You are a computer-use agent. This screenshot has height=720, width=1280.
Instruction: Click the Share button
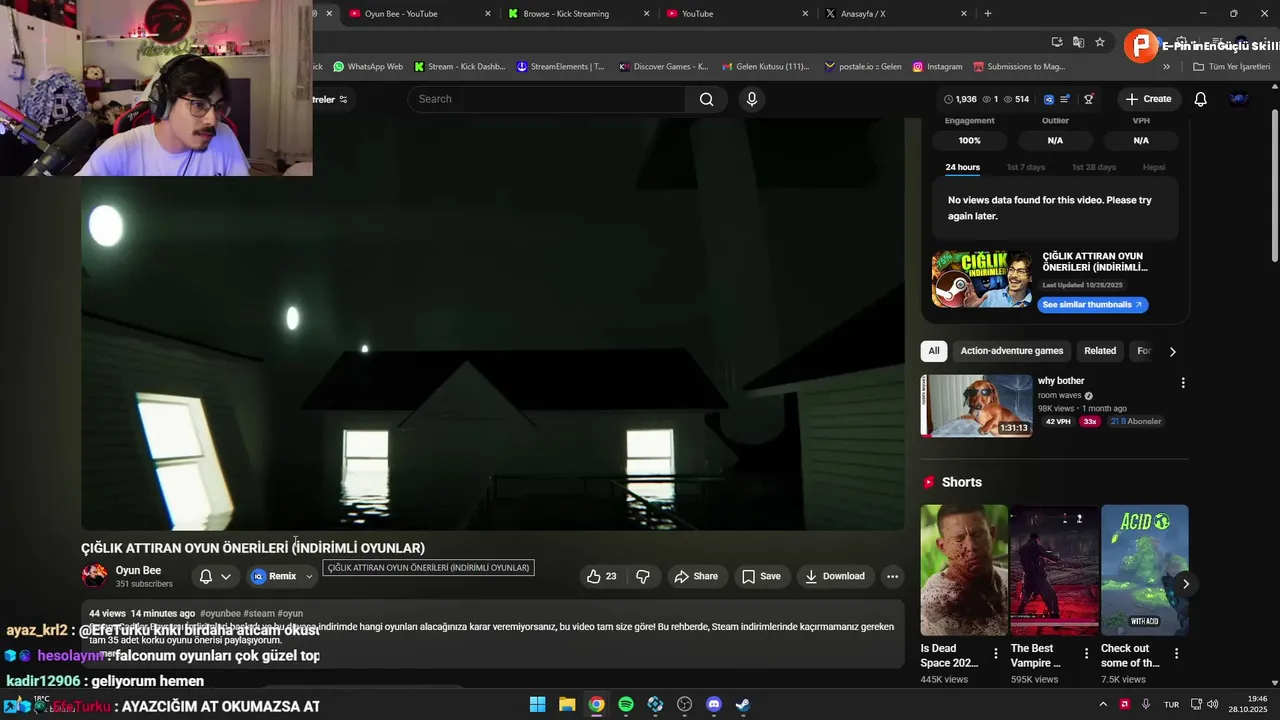(x=696, y=576)
